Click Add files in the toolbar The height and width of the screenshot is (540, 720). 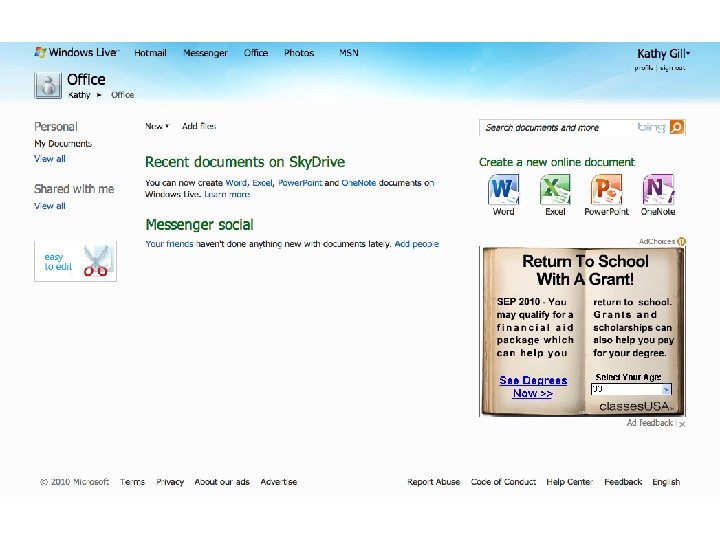click(x=199, y=126)
